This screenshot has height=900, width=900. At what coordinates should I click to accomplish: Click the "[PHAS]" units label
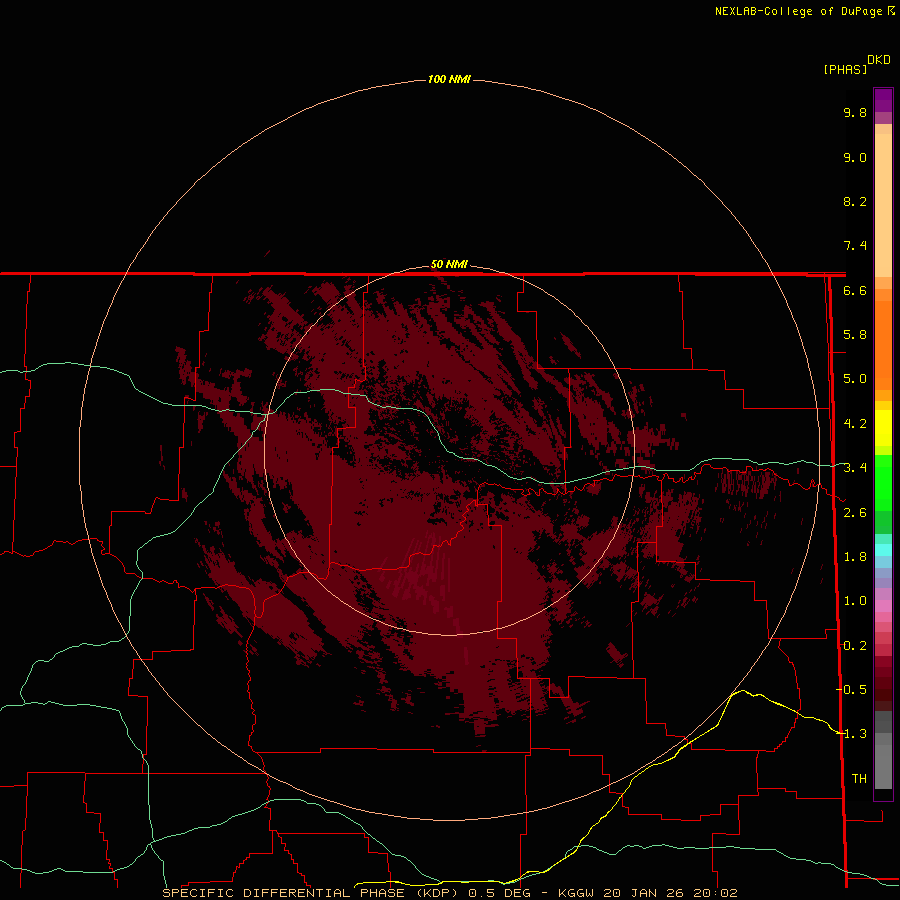pyautogui.click(x=845, y=69)
